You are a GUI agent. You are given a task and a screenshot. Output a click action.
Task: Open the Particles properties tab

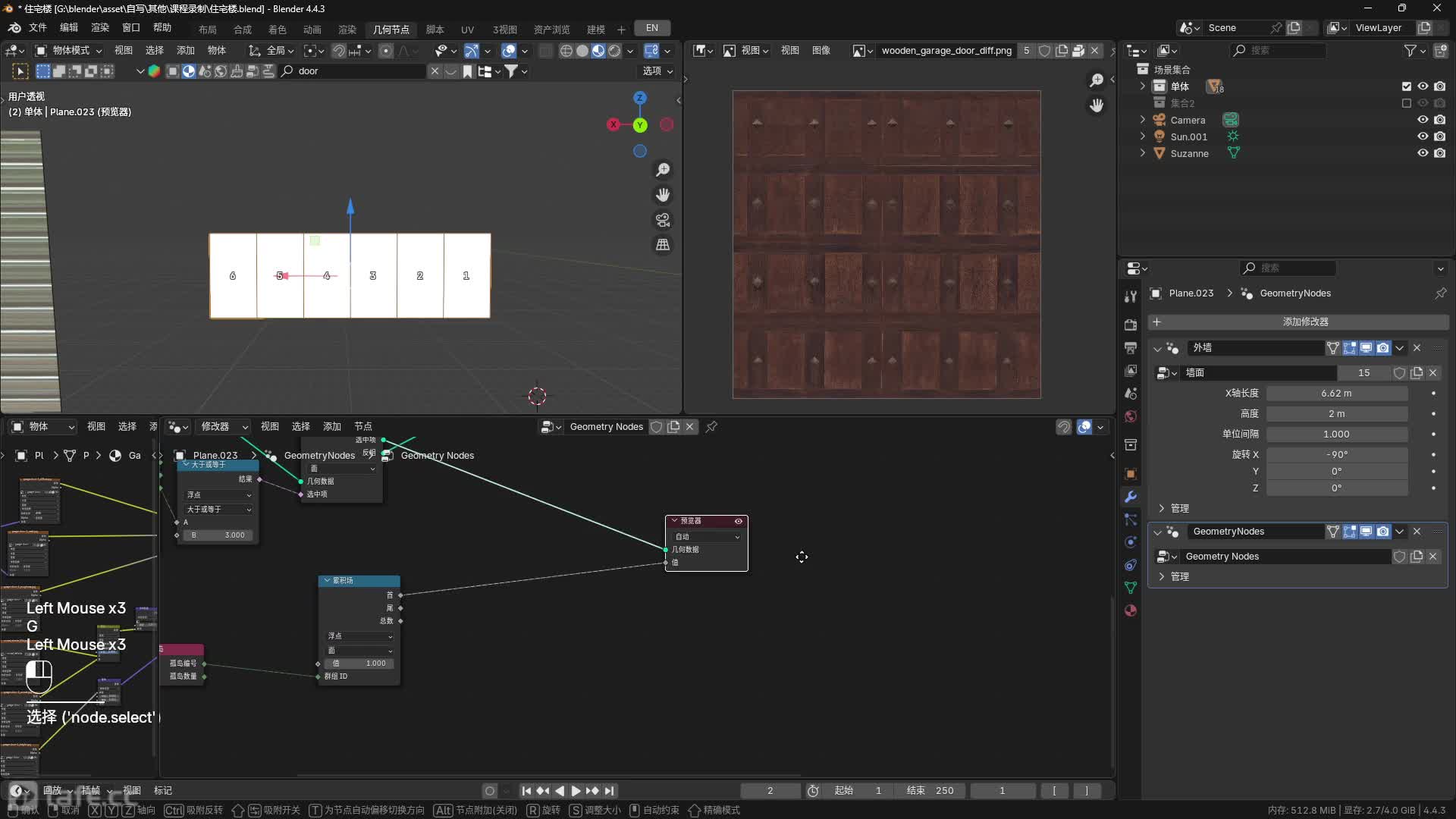[x=1130, y=519]
